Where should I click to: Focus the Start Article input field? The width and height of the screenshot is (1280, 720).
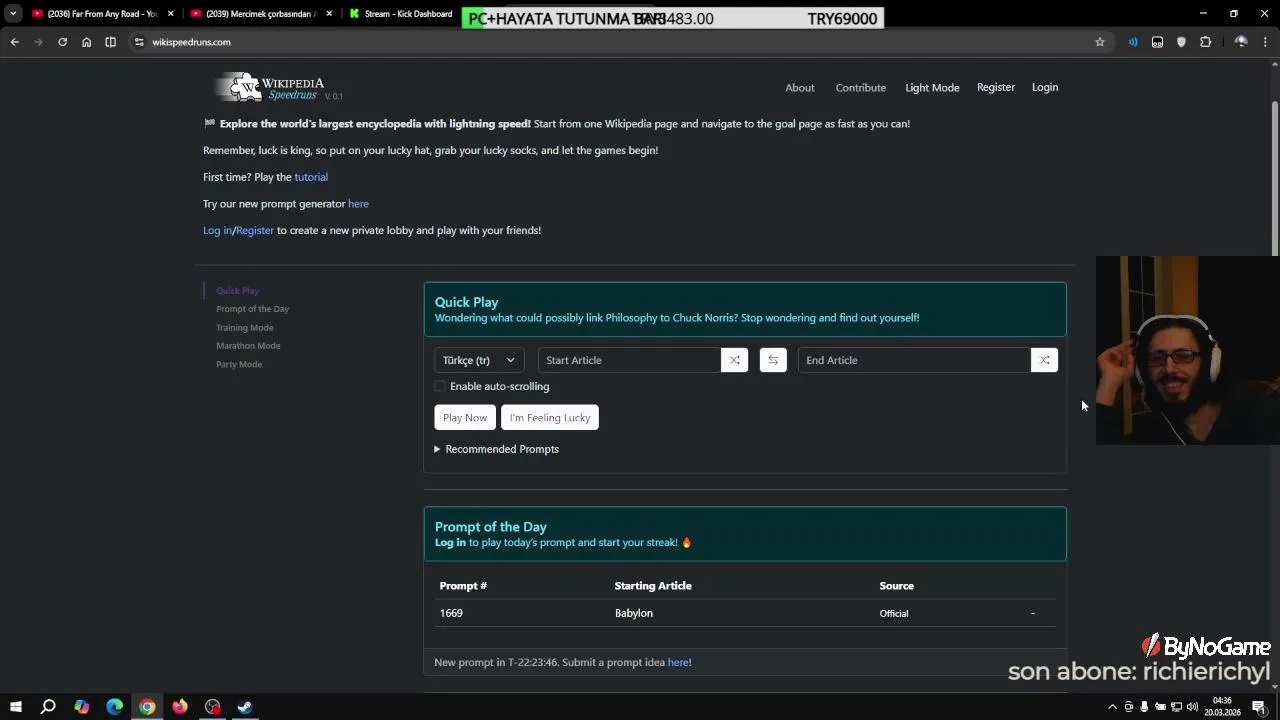(x=629, y=360)
